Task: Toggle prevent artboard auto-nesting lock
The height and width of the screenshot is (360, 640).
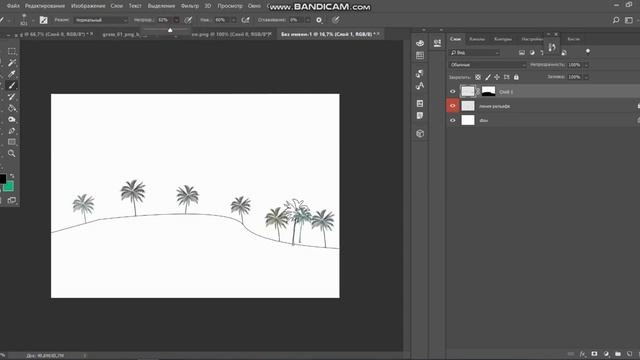Action: tap(507, 77)
